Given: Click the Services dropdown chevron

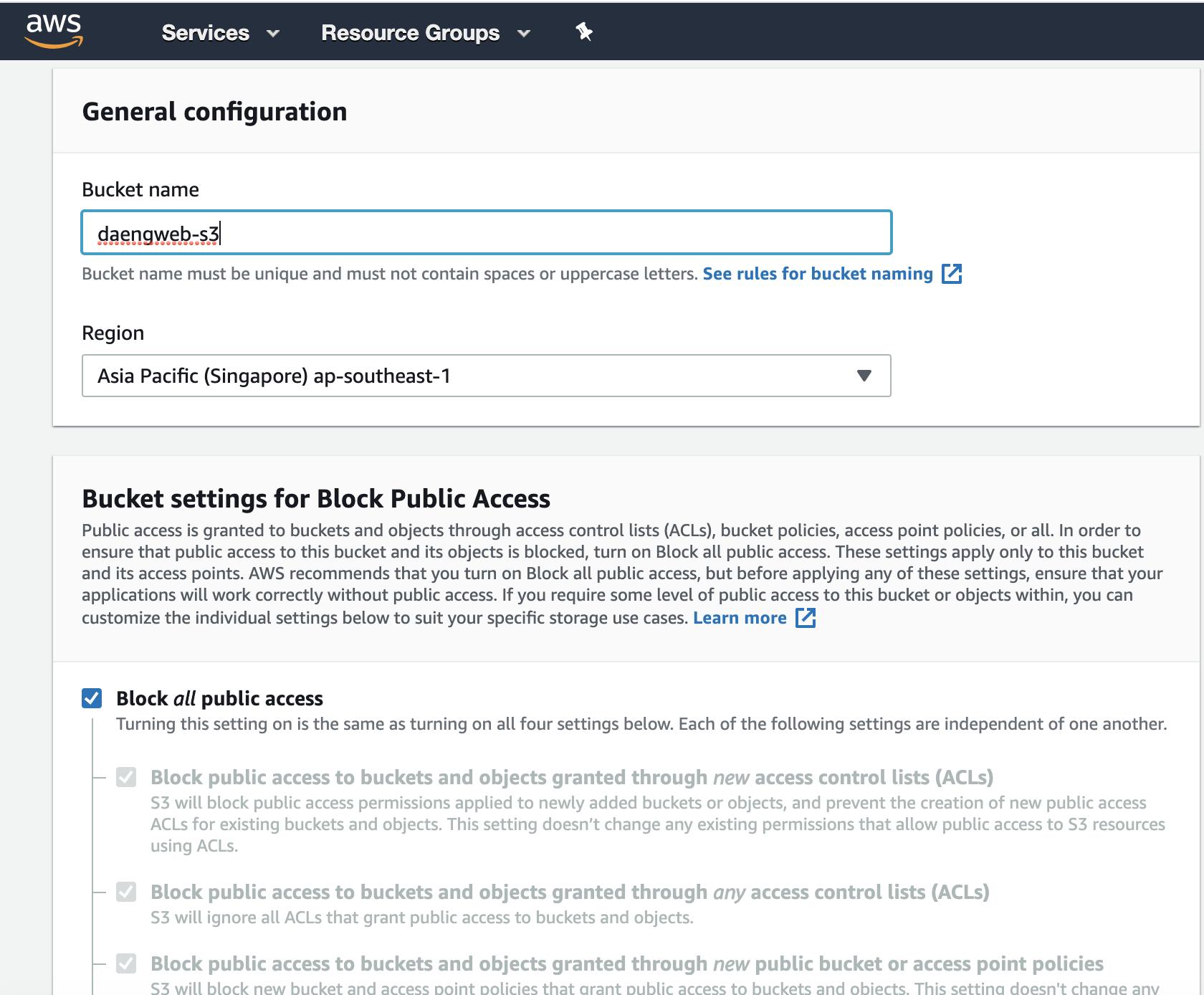Looking at the screenshot, I should [272, 33].
